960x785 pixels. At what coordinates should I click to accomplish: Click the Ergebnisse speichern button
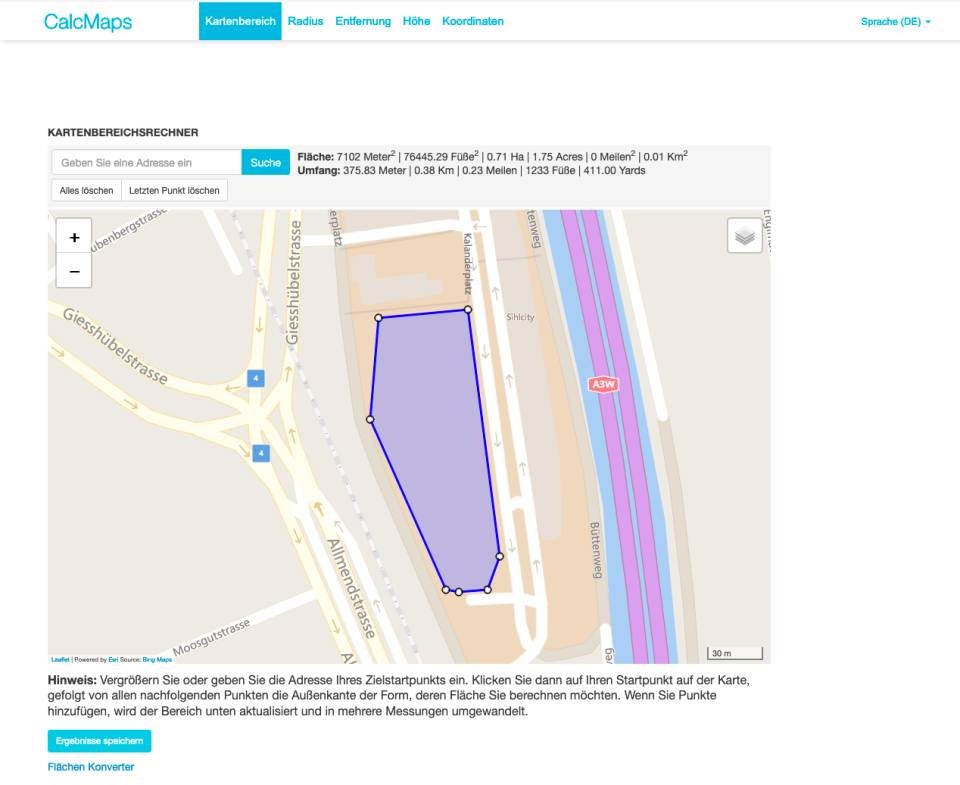point(99,740)
